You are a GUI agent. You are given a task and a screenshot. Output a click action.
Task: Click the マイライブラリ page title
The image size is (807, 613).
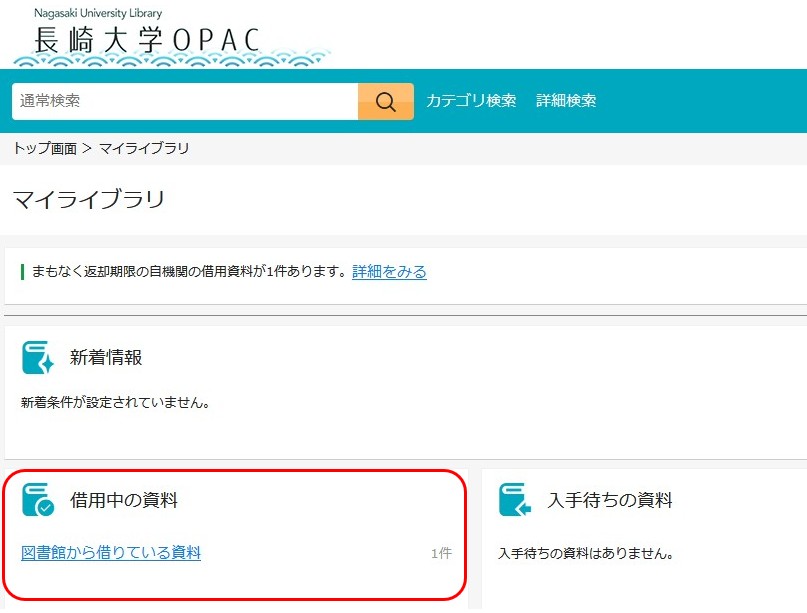[88, 199]
